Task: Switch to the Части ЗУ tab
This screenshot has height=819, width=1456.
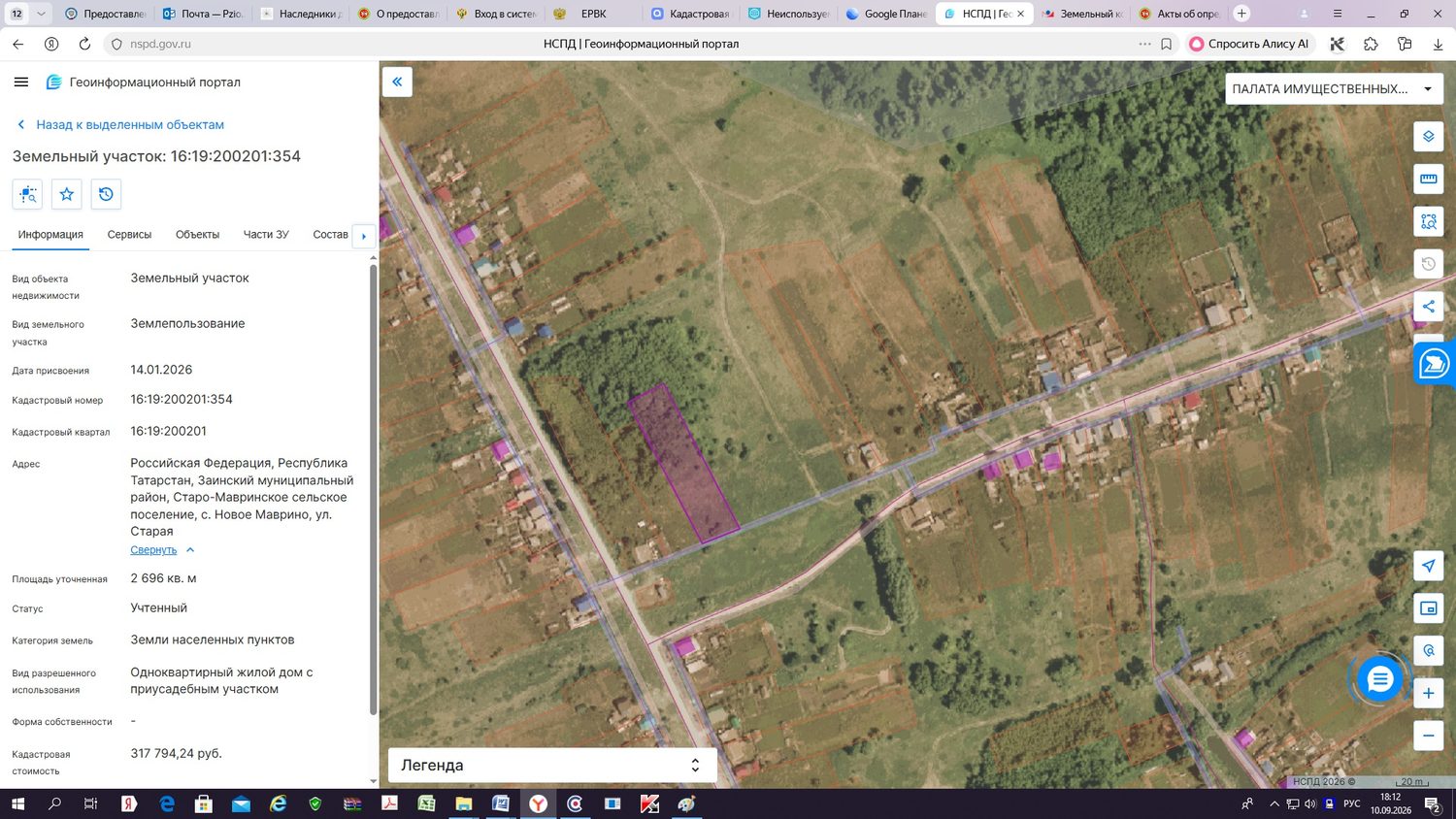Action: point(266,235)
